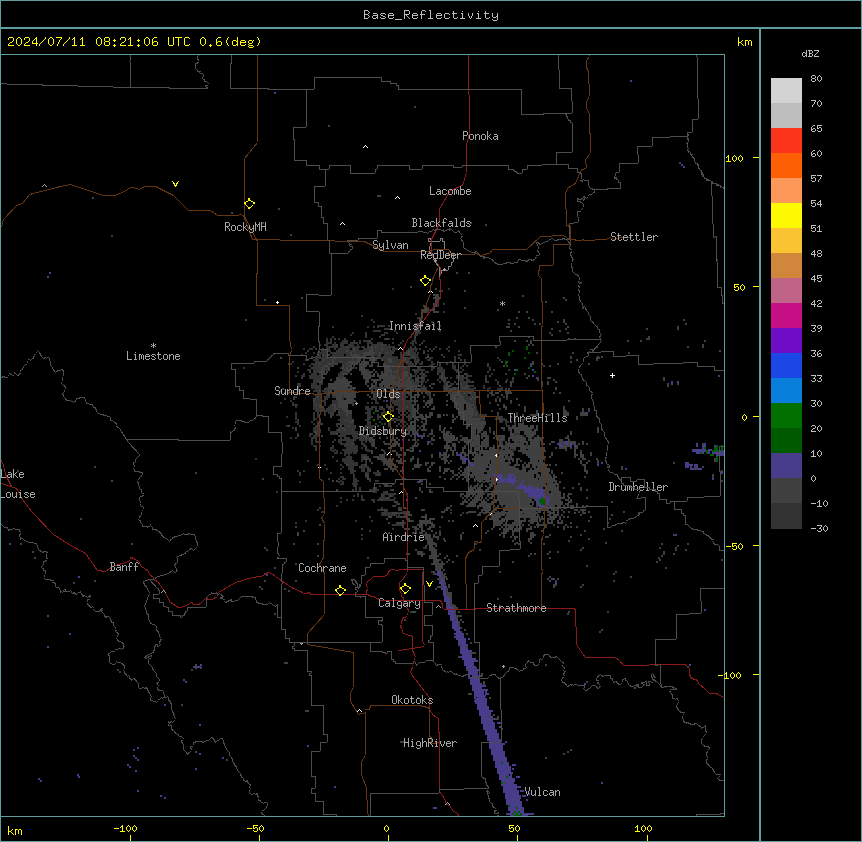Click the Ponoka city label
Screen dimensions: 862x842
pyautogui.click(x=480, y=136)
